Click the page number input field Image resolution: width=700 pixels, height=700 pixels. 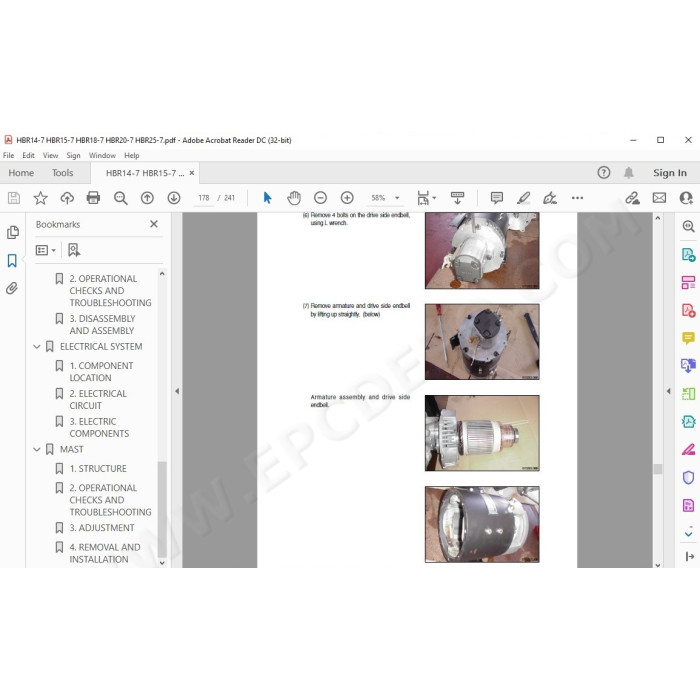204,198
